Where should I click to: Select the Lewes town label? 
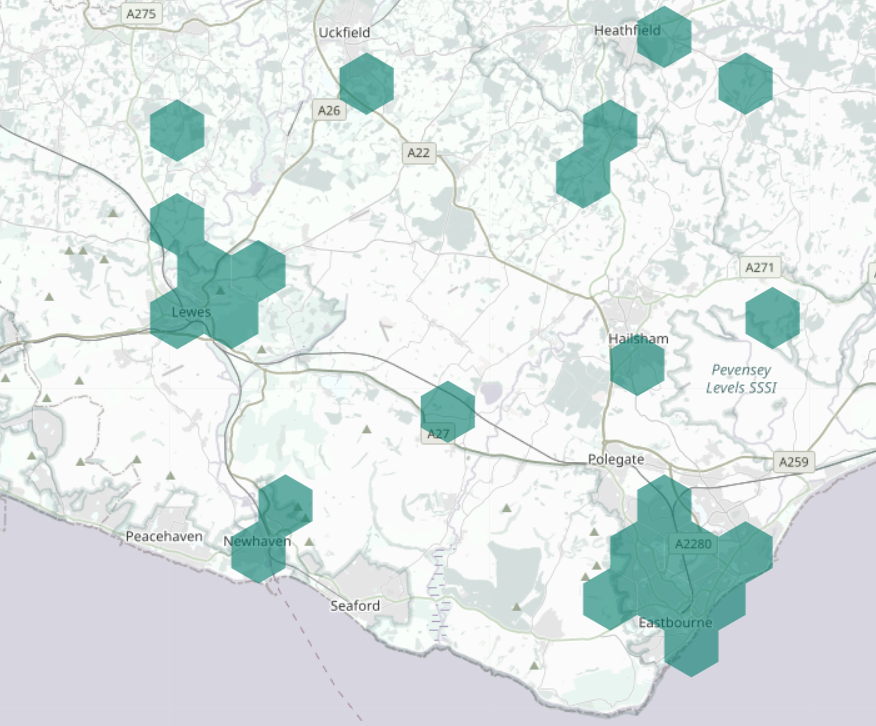pyautogui.click(x=191, y=312)
